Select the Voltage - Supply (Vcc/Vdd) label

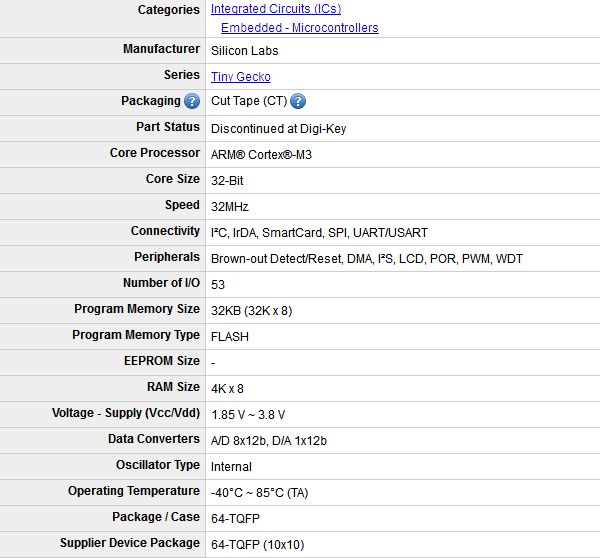click(x=126, y=413)
